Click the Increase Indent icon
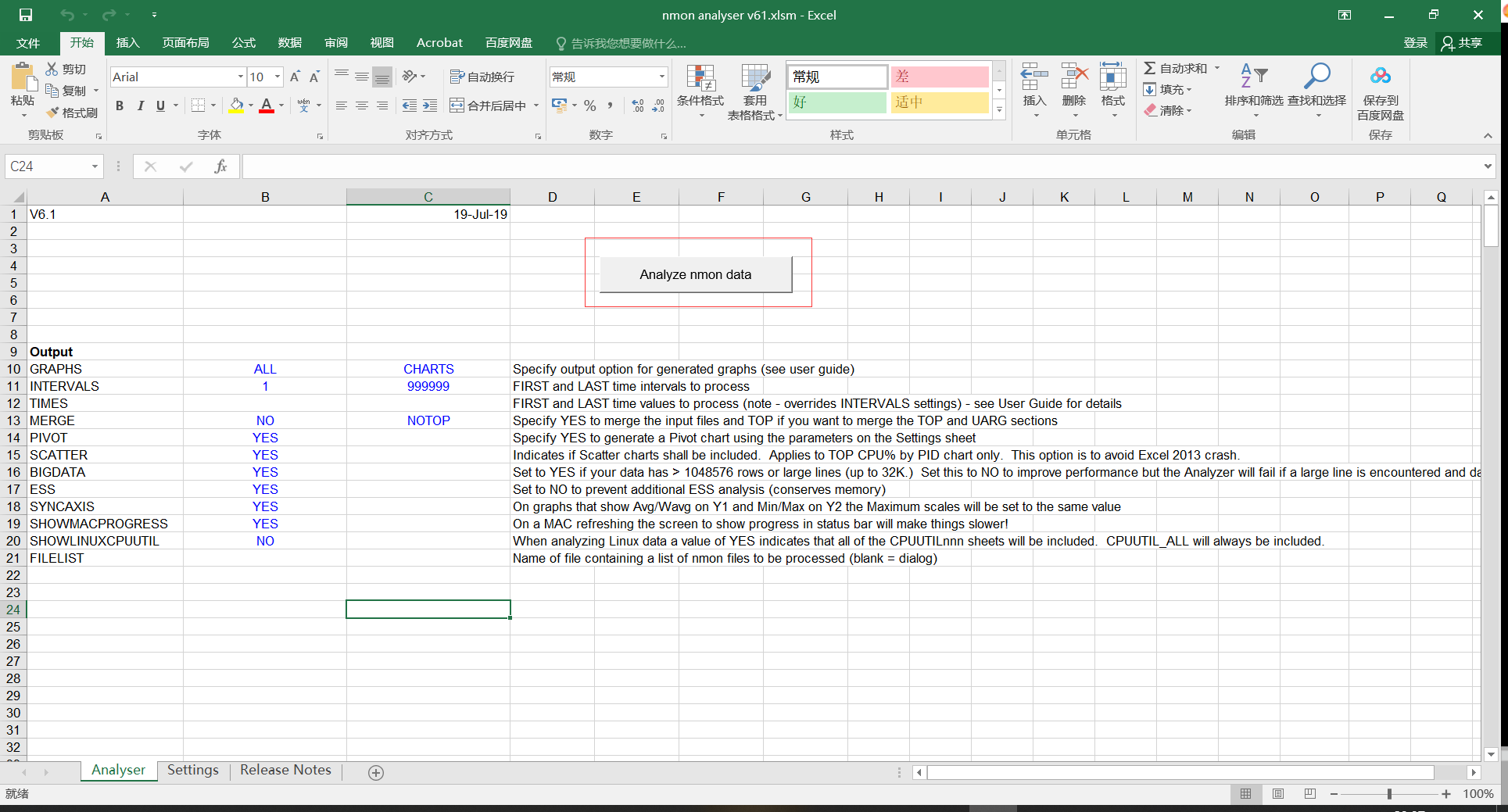Viewport: 1508px width, 812px height. click(x=430, y=106)
